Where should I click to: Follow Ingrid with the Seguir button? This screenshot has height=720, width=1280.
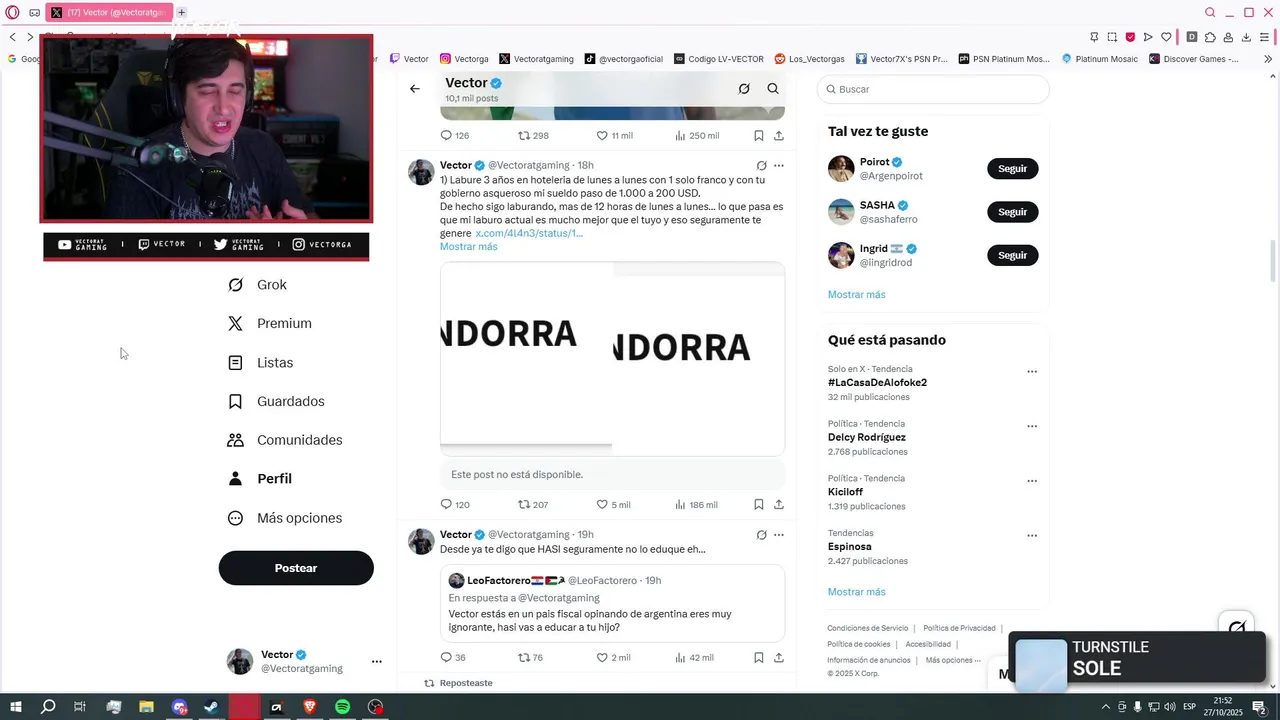pyautogui.click(x=1012, y=256)
